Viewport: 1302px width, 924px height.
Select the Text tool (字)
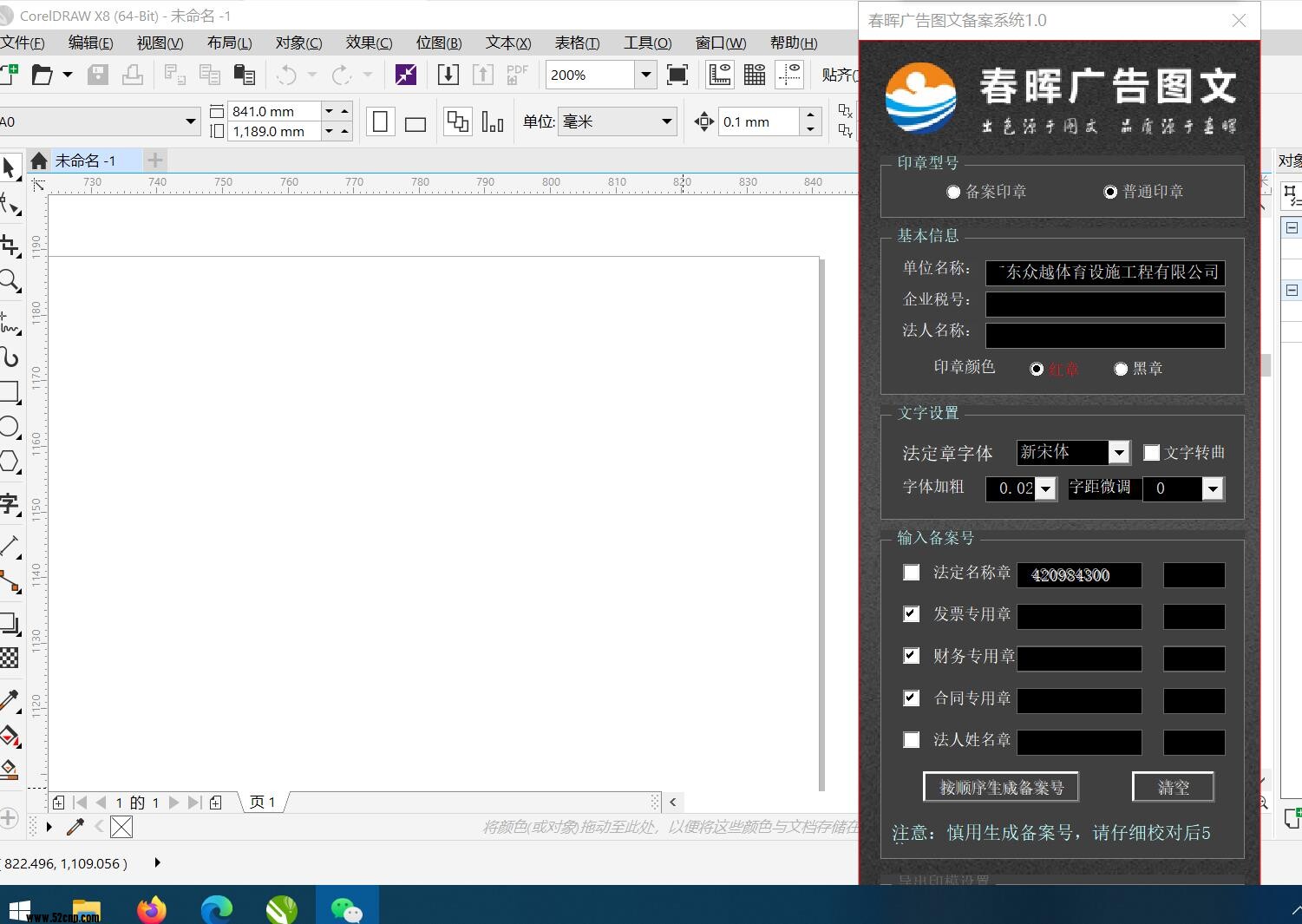(10, 505)
